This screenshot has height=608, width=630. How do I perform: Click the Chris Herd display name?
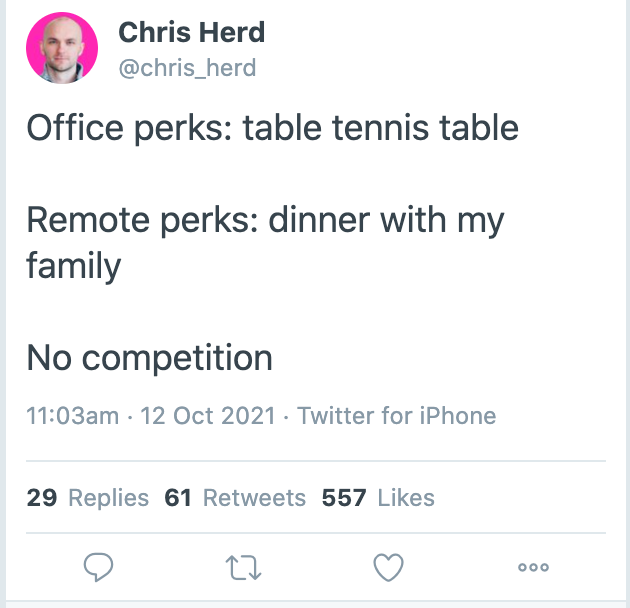point(192,32)
